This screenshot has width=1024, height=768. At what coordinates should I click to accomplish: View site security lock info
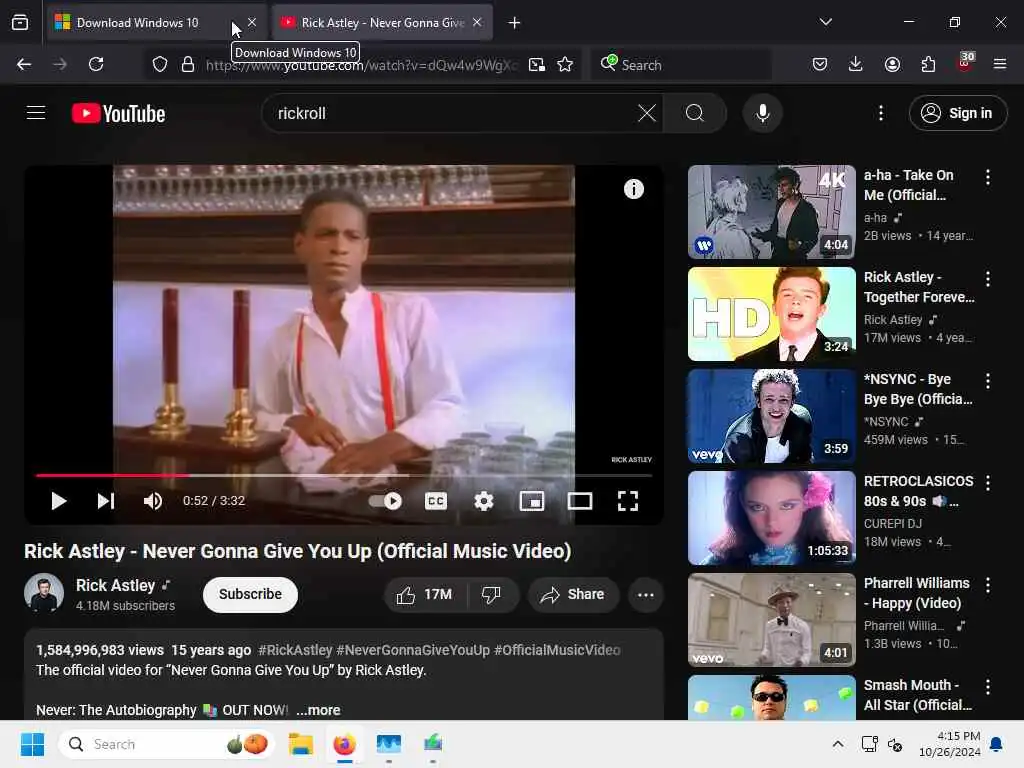[188, 64]
